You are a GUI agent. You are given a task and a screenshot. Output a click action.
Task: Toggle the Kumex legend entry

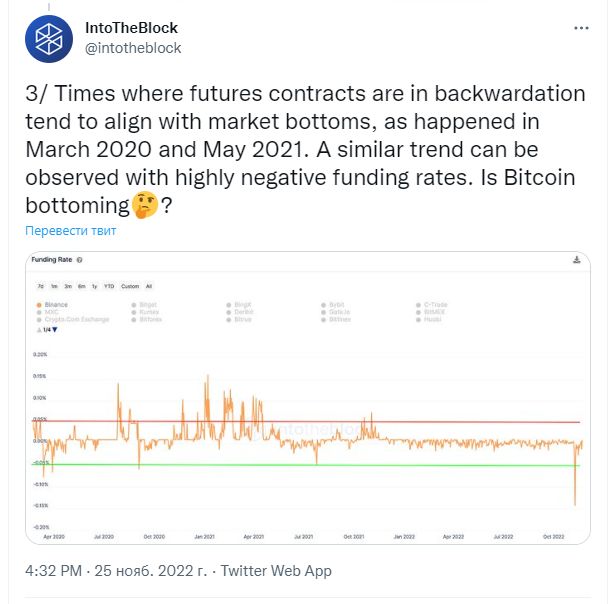point(146,310)
